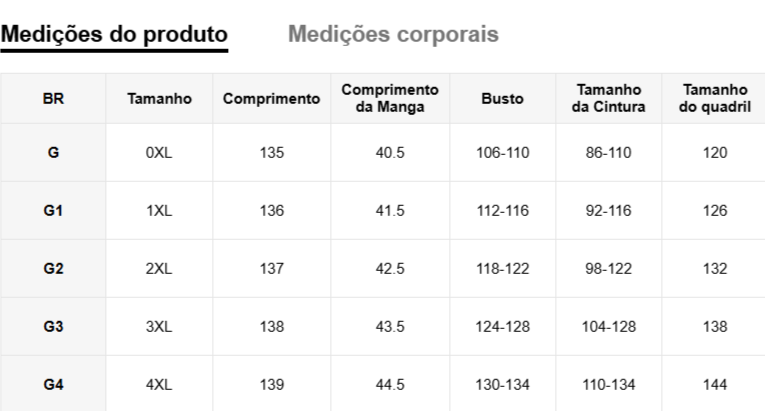The width and height of the screenshot is (765, 411).
Task: Click the 43.5 sleeve length cell
Action: (390, 327)
